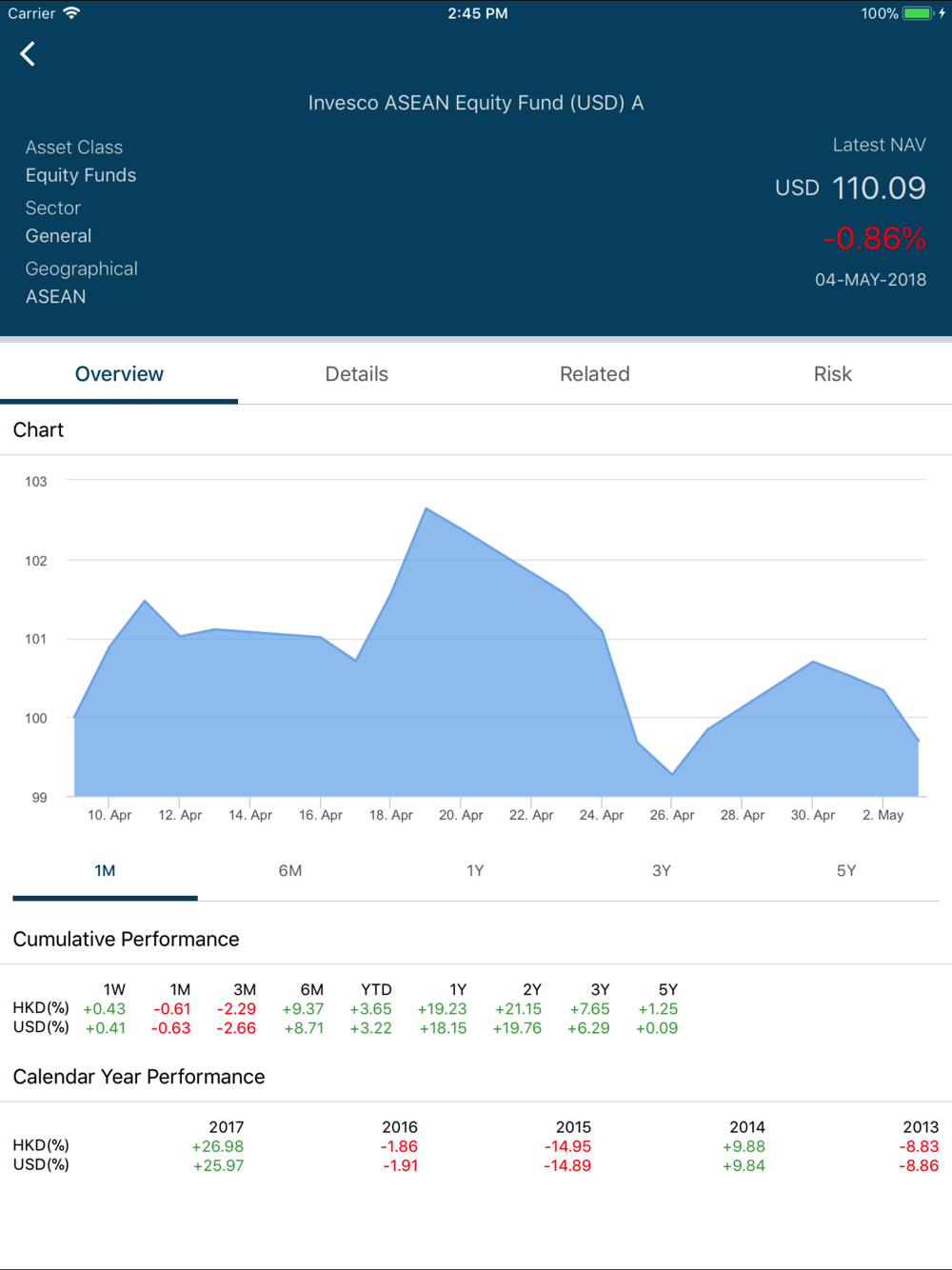Tap the Chart section heading
Image resolution: width=952 pixels, height=1270 pixels.
(x=38, y=430)
